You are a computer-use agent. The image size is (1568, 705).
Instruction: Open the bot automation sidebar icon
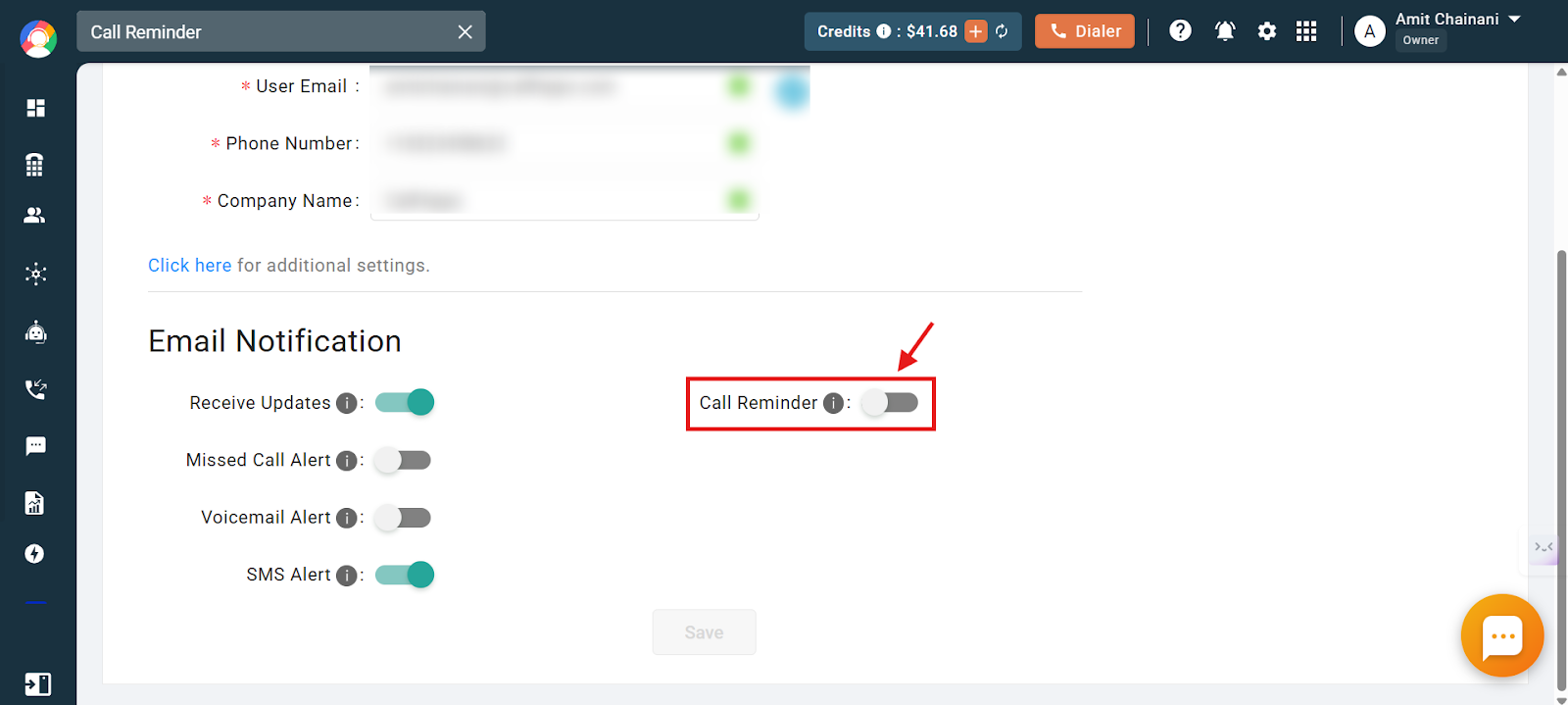click(x=35, y=332)
